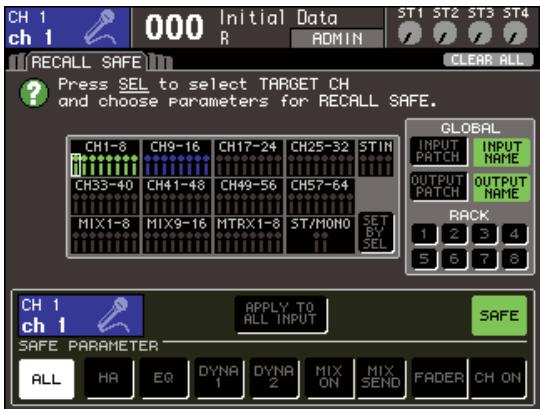Toggle RACK 3 recall safe
The height and width of the screenshot is (409, 540).
pyautogui.click(x=484, y=234)
